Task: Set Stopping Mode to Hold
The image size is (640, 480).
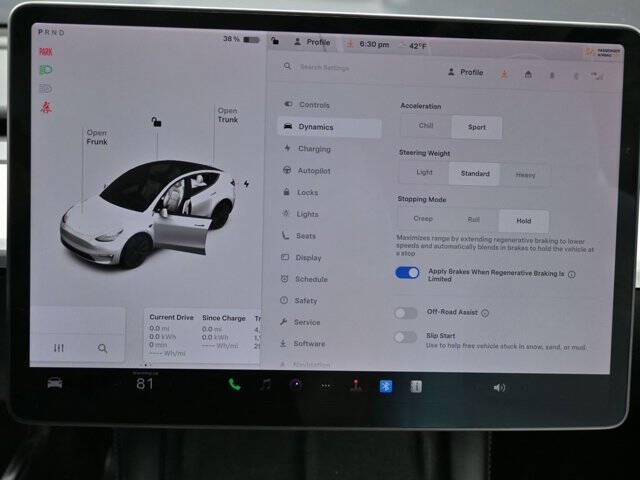Action: click(524, 221)
